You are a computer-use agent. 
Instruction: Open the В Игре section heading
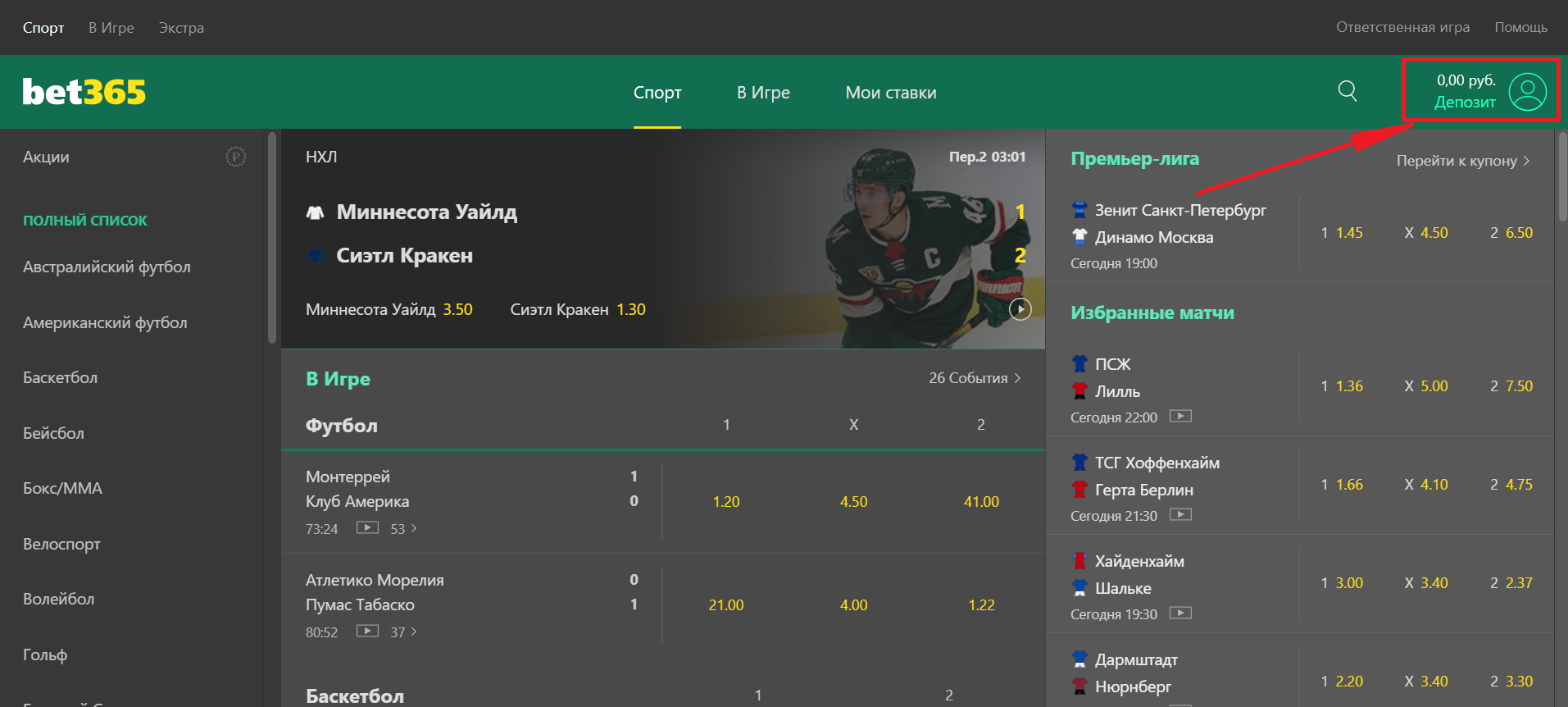pos(338,379)
